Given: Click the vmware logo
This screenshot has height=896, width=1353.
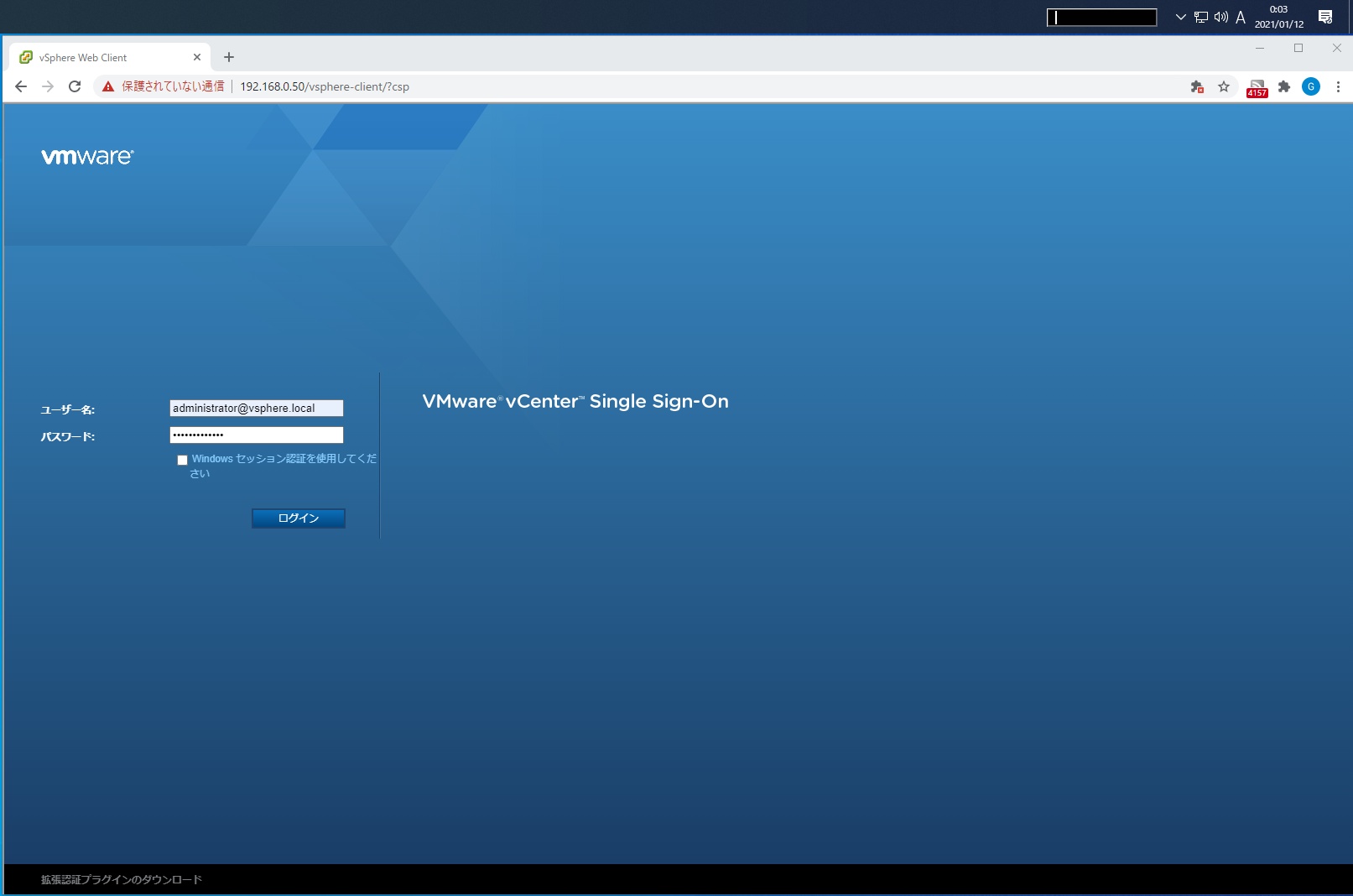Looking at the screenshot, I should pyautogui.click(x=87, y=157).
